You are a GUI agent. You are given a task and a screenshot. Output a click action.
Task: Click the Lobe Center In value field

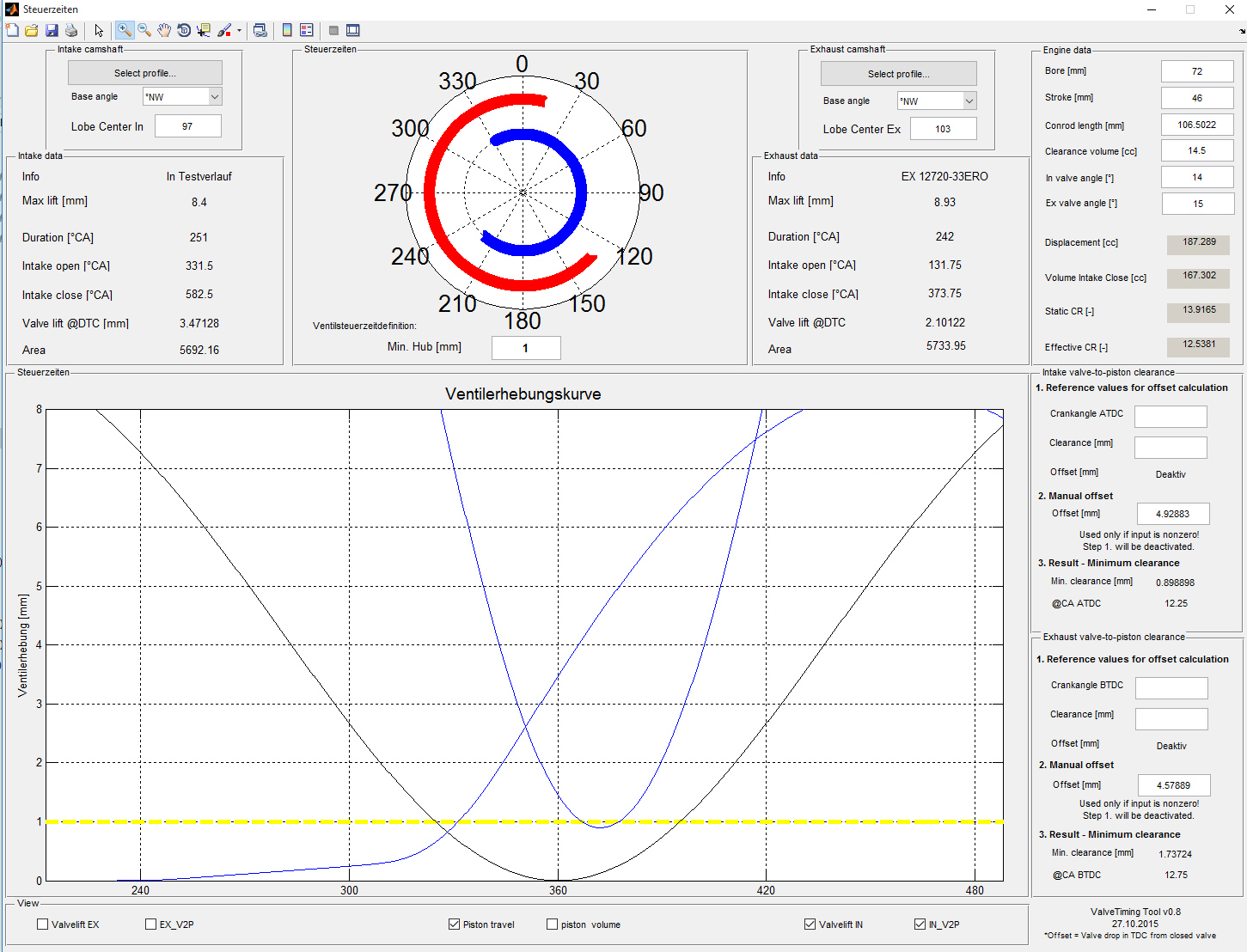tap(188, 126)
